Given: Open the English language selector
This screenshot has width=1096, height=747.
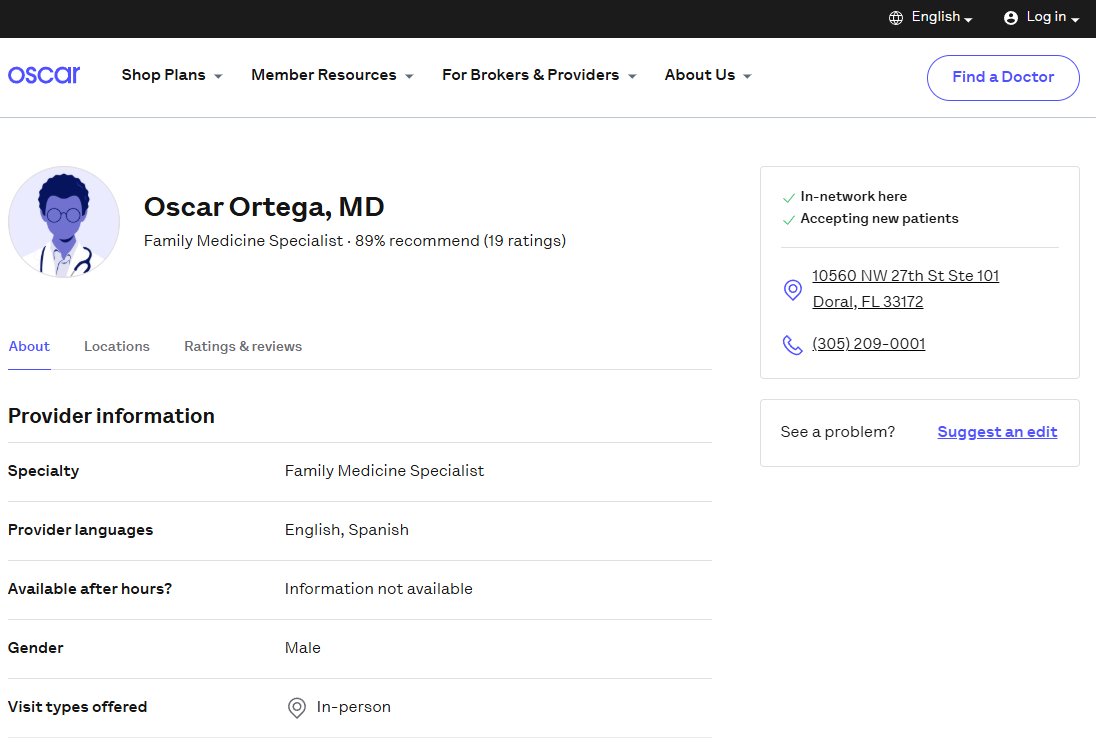Looking at the screenshot, I should click(941, 17).
